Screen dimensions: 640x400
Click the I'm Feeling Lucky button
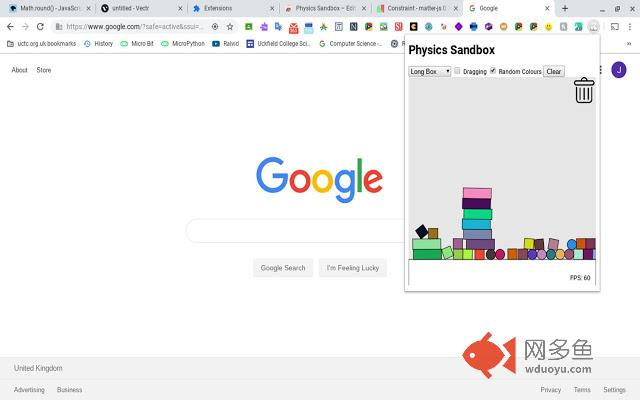[353, 268]
